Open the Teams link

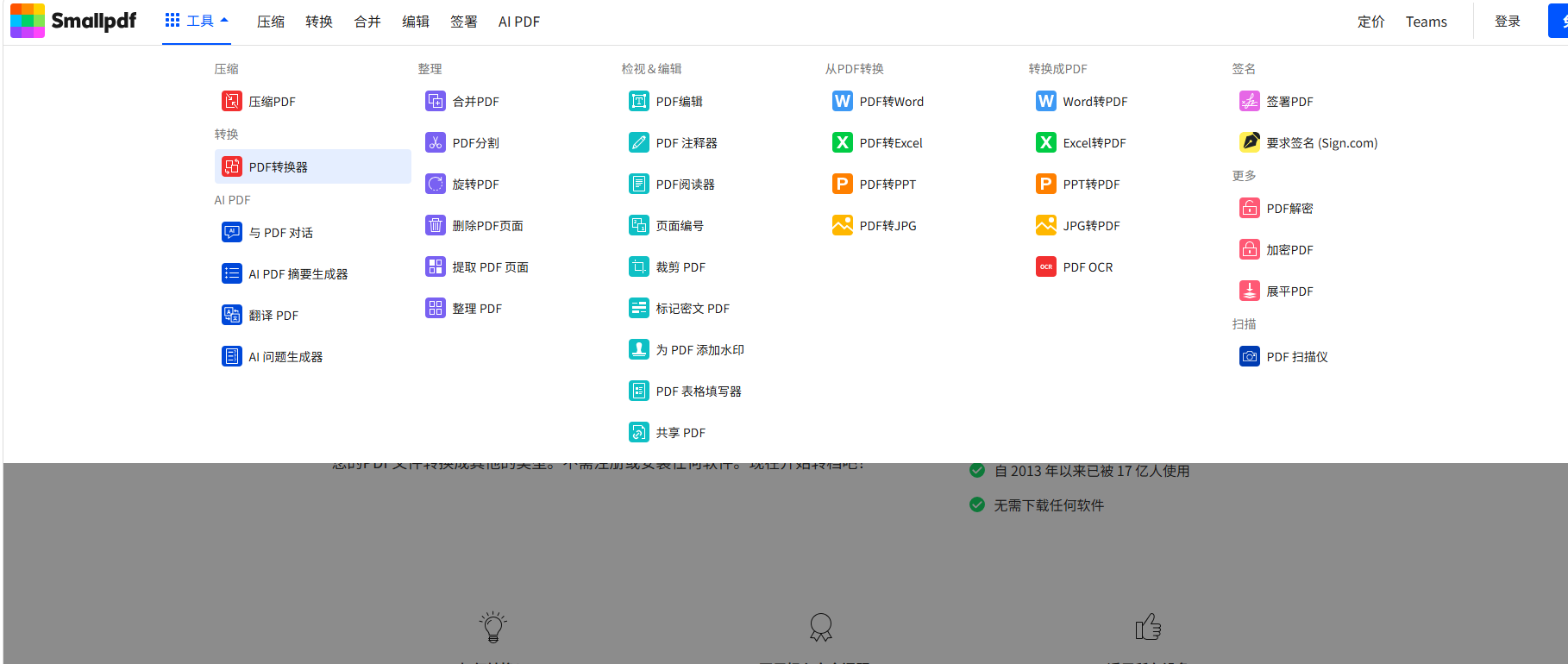pyautogui.click(x=1426, y=22)
